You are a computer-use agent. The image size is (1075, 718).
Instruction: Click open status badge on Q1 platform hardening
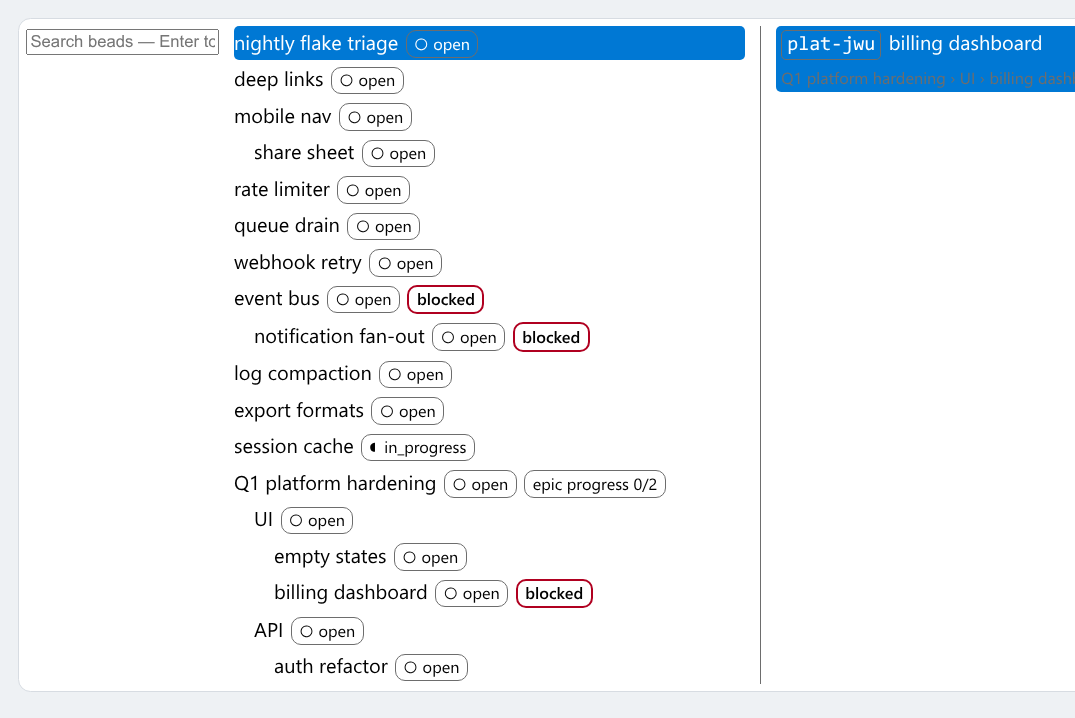481,485
